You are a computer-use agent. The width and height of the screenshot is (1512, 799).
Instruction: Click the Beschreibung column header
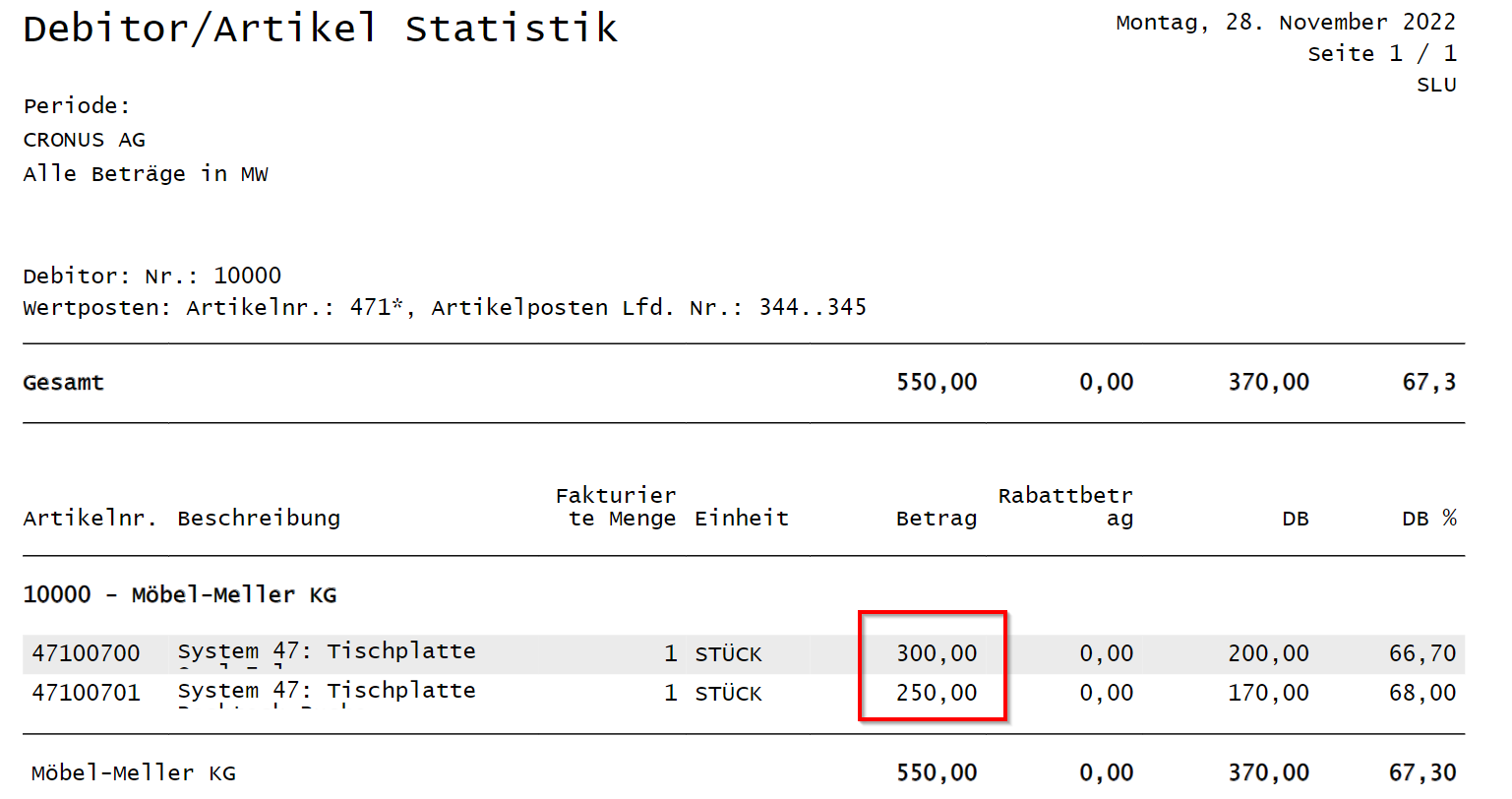[259, 519]
